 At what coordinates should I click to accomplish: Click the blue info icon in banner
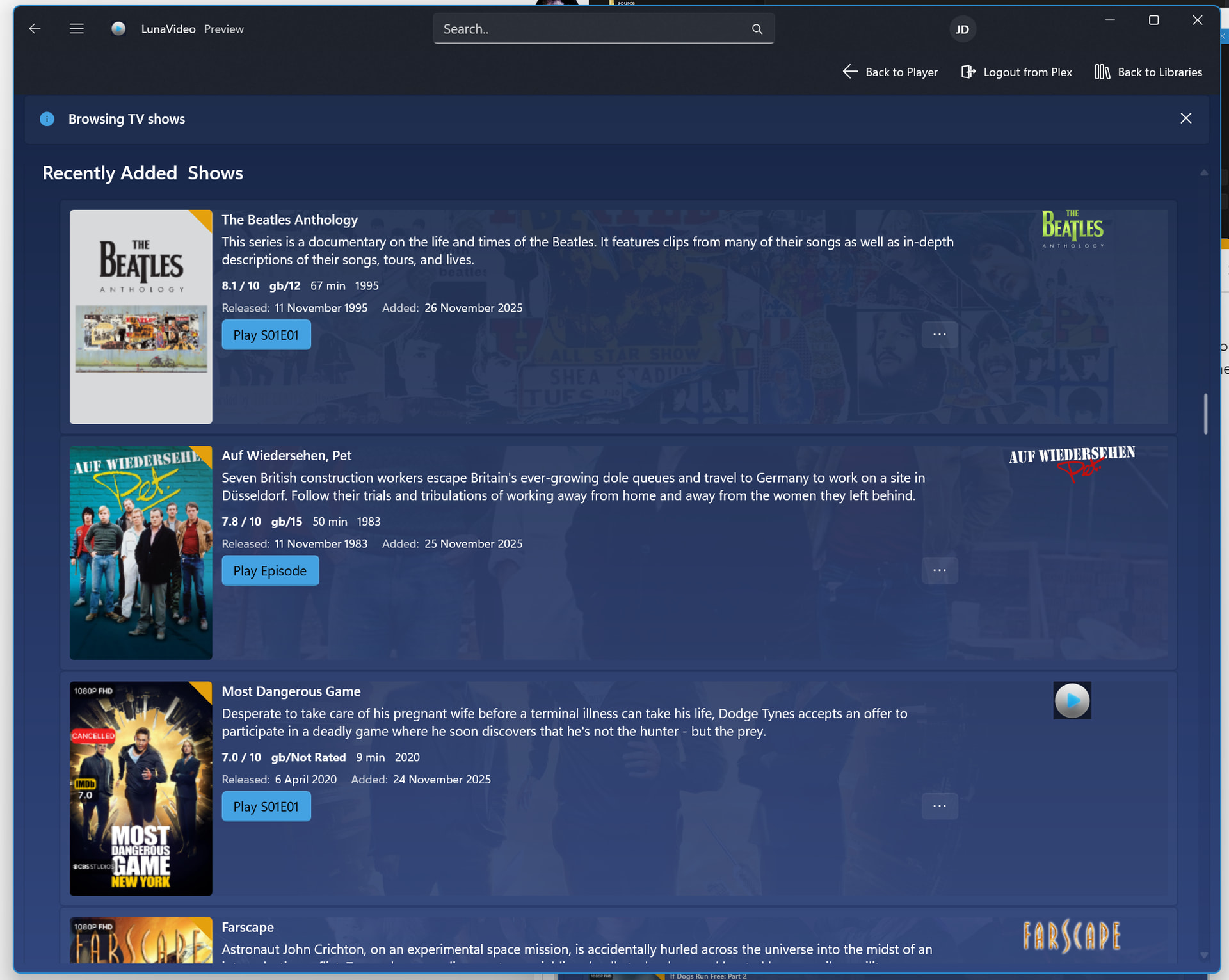[47, 119]
